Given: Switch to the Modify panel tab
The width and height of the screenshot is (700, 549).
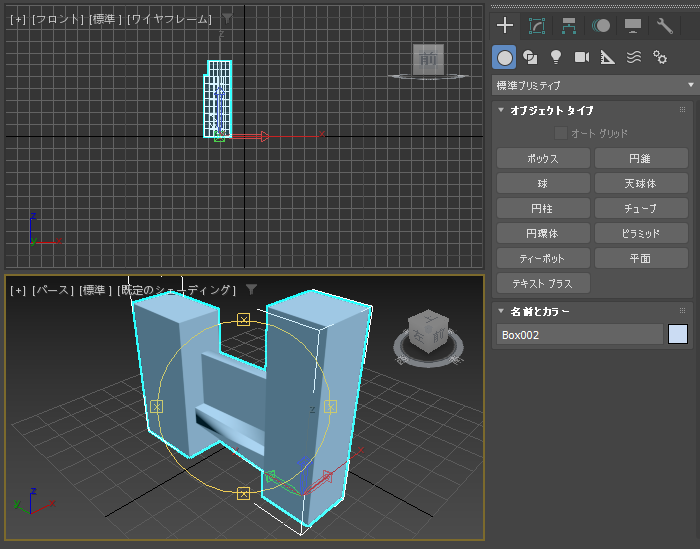Looking at the screenshot, I should click(x=537, y=26).
